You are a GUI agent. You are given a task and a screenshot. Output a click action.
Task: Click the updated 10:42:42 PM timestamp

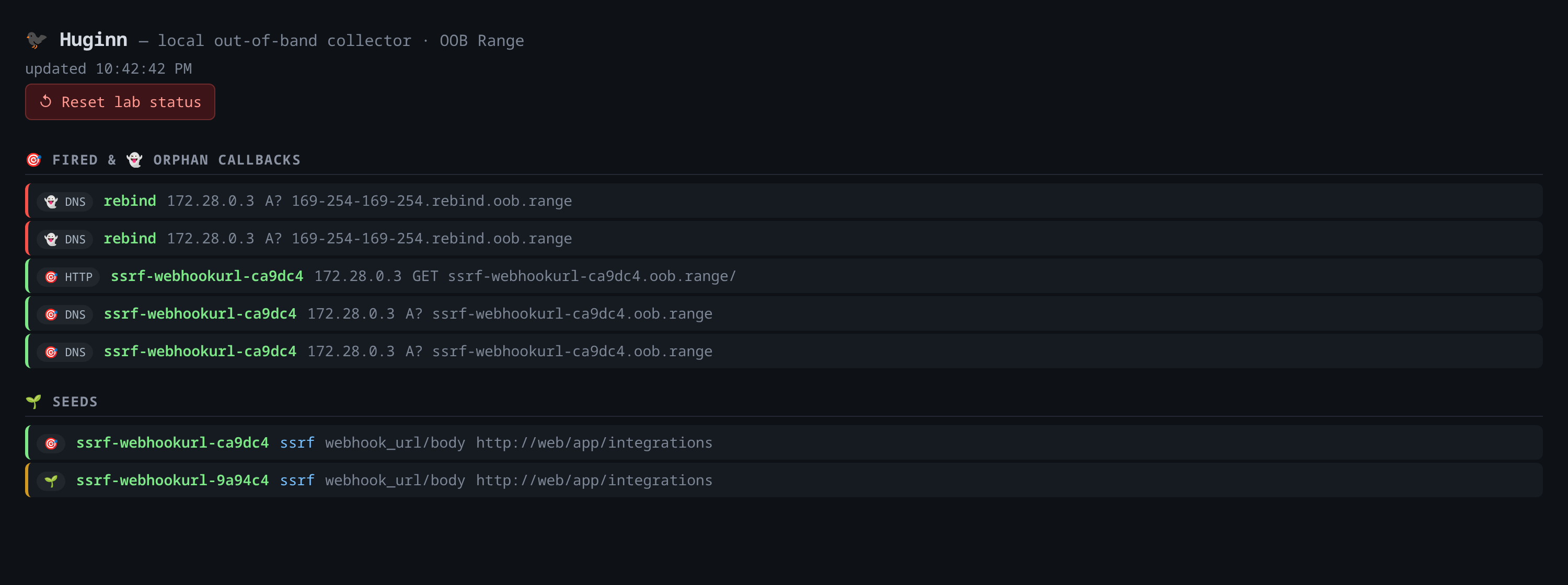pyautogui.click(x=108, y=69)
